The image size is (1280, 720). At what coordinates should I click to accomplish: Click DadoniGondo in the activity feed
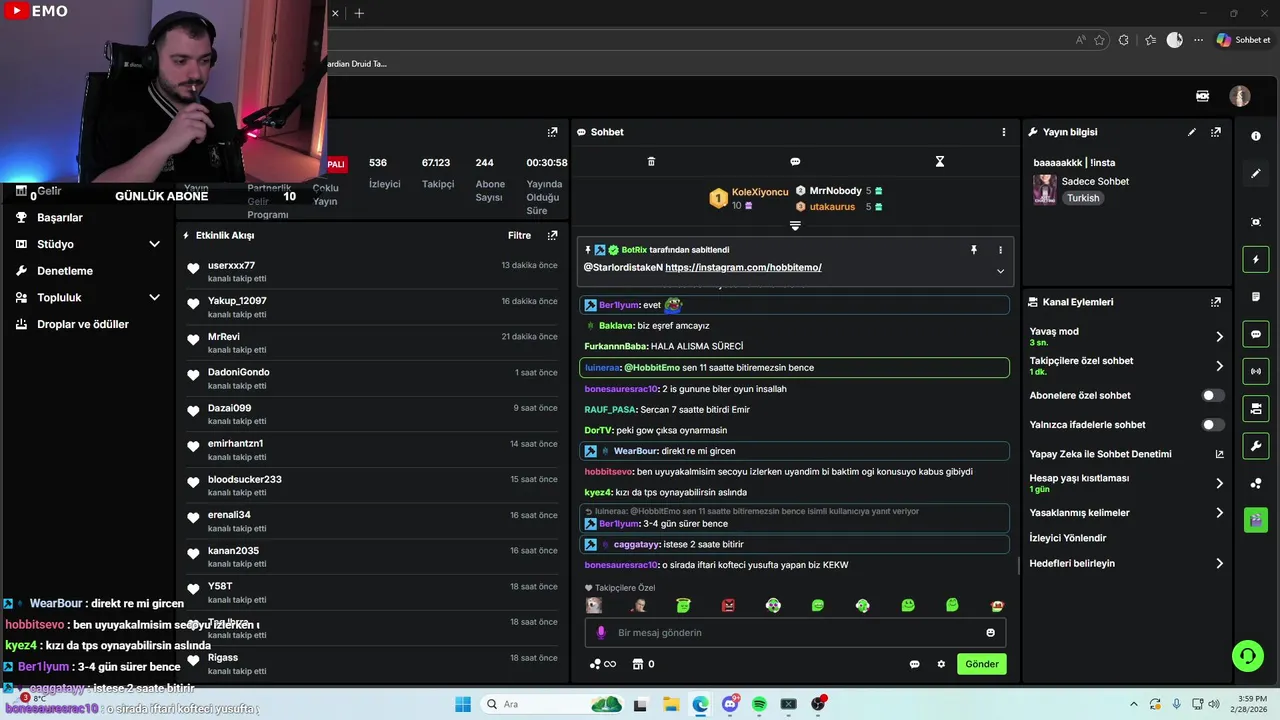coord(239,372)
